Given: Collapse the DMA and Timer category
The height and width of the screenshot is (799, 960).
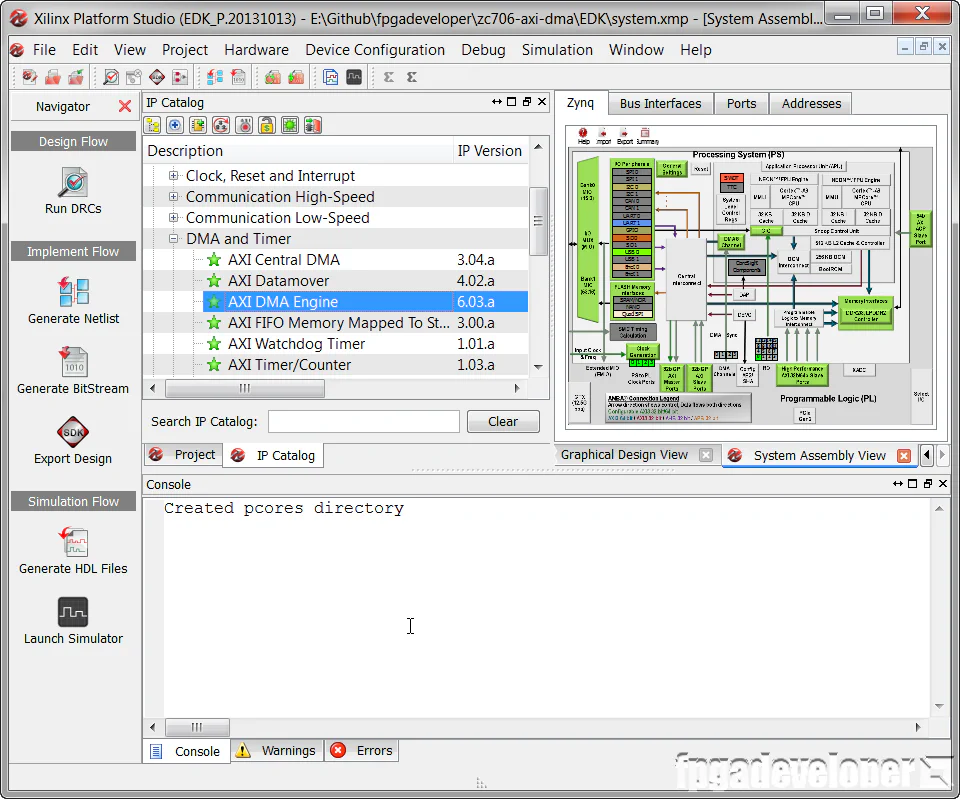Looking at the screenshot, I should [174, 239].
